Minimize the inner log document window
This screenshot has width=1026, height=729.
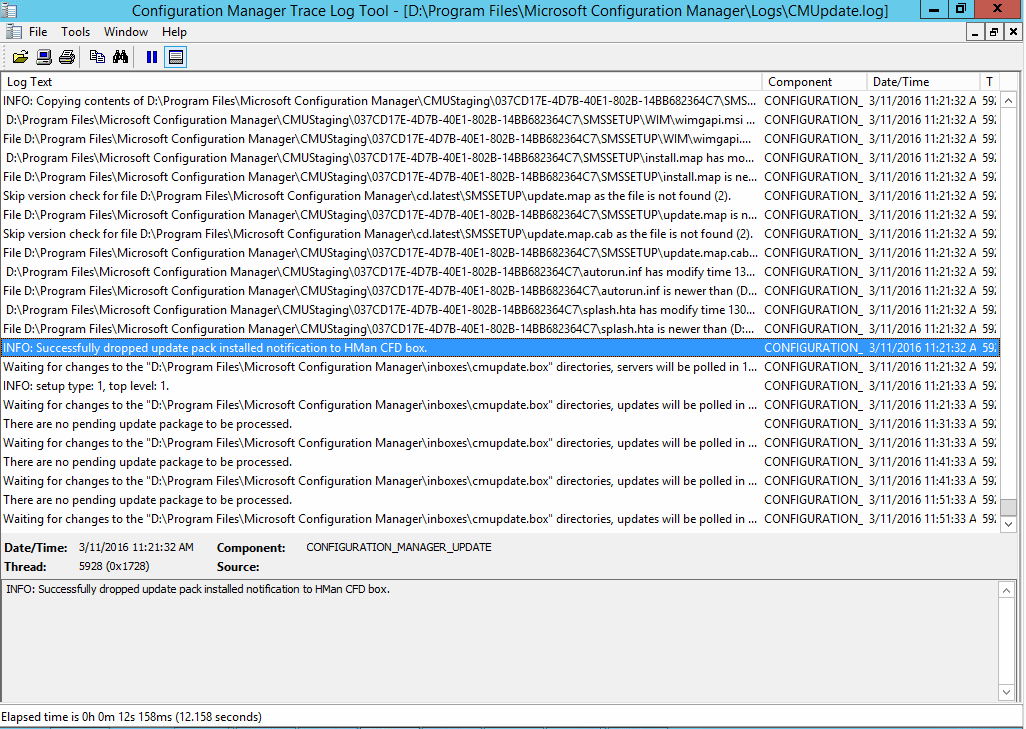975,32
